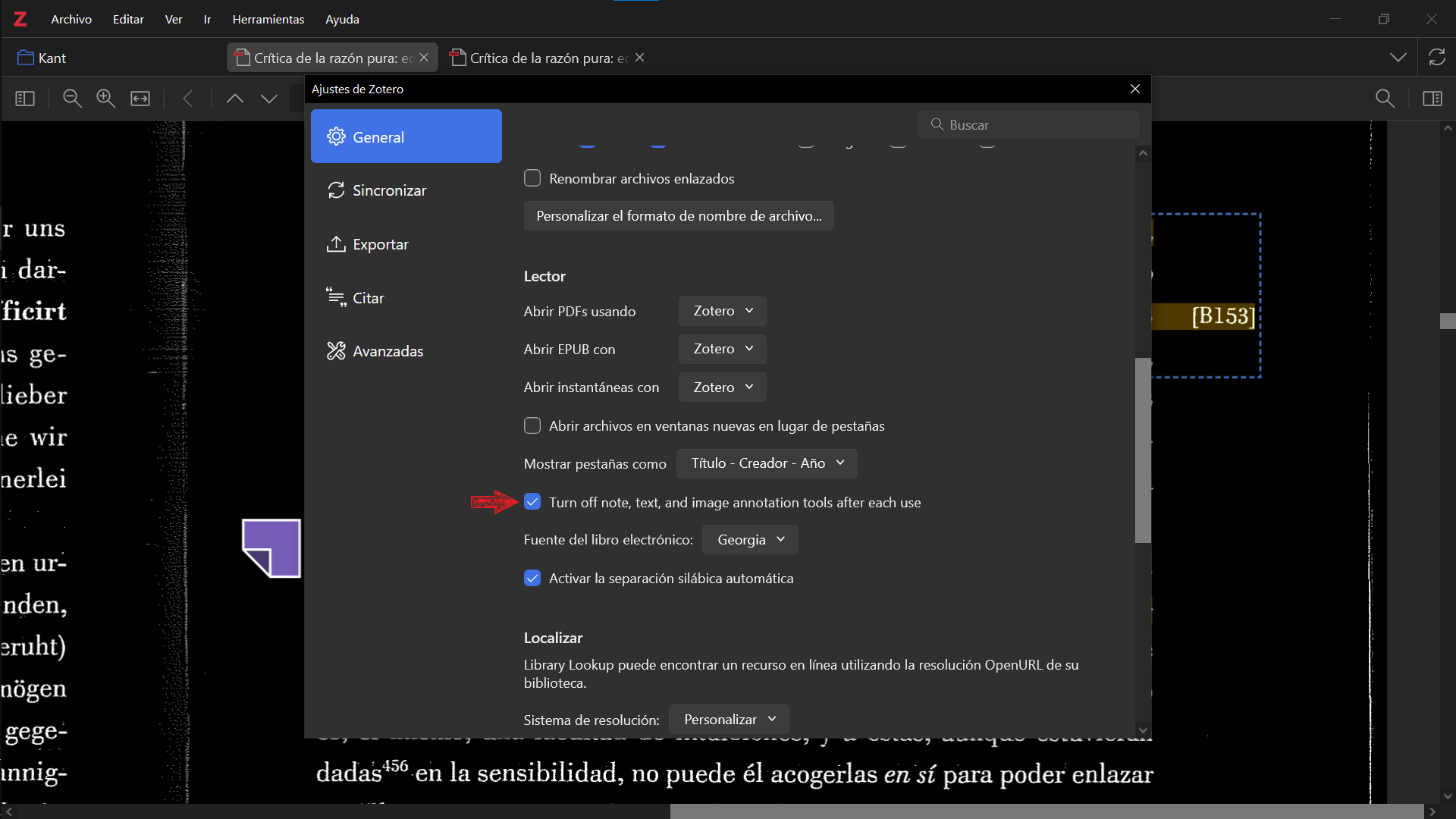Check Renombrar archivos enlazados checkbox
Image resolution: width=1456 pixels, height=819 pixels.
pos(532,178)
